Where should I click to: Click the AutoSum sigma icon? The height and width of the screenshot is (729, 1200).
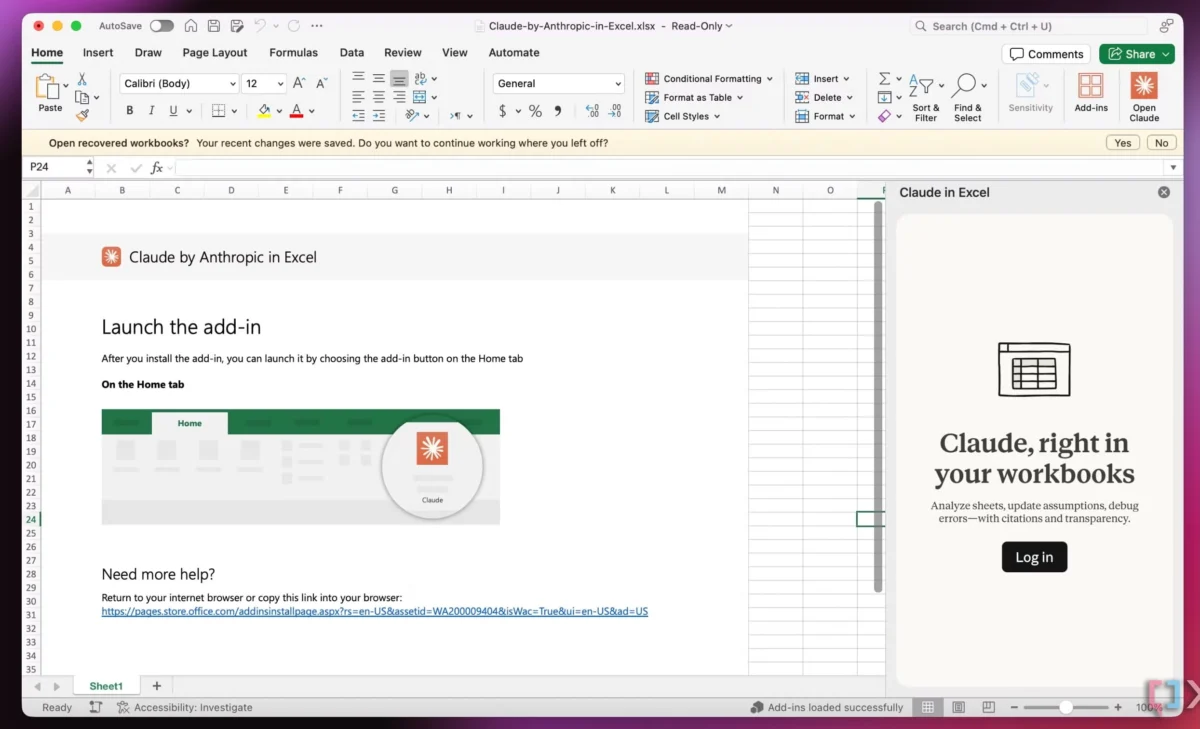point(884,78)
